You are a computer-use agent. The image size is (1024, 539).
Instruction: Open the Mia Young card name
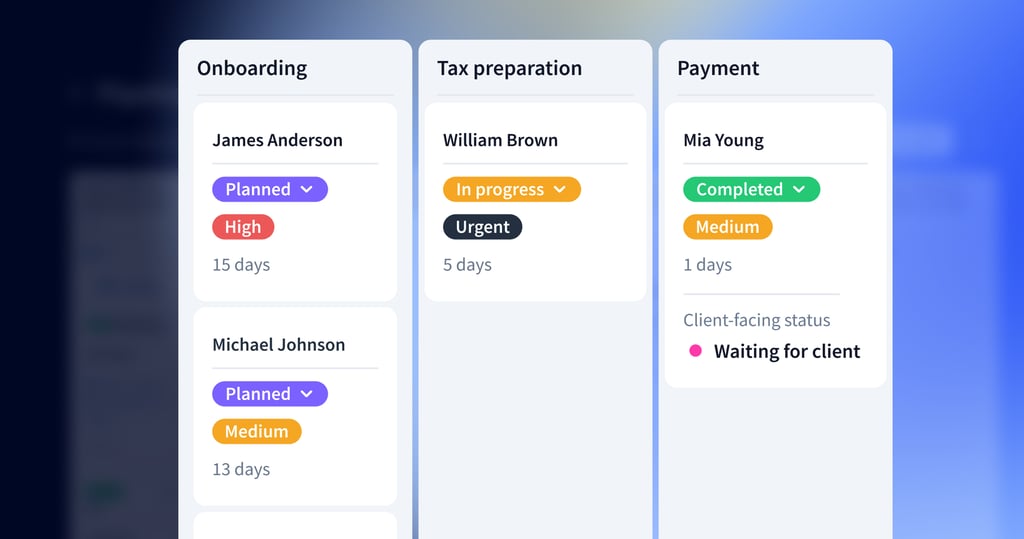(x=723, y=140)
